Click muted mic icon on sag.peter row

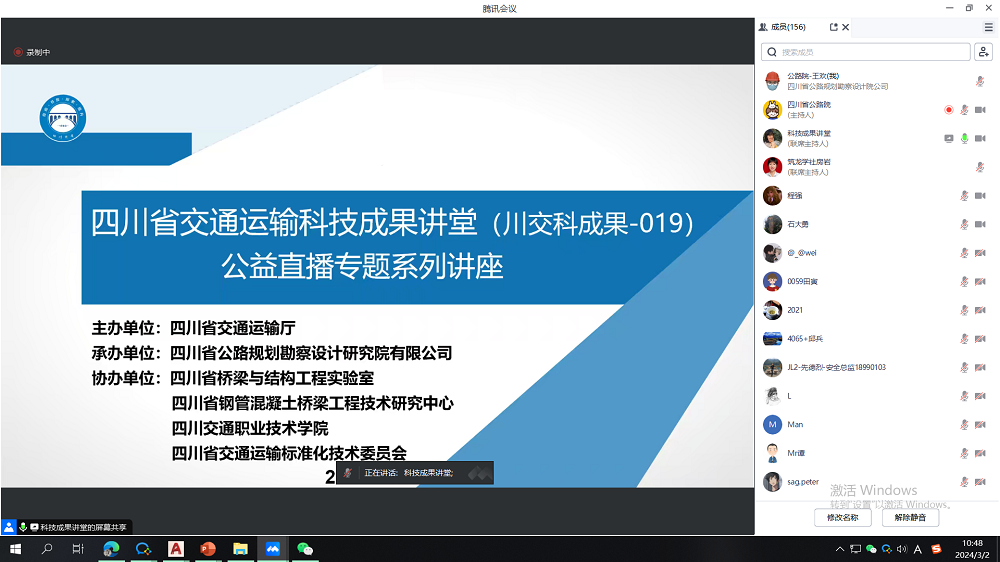click(x=964, y=482)
